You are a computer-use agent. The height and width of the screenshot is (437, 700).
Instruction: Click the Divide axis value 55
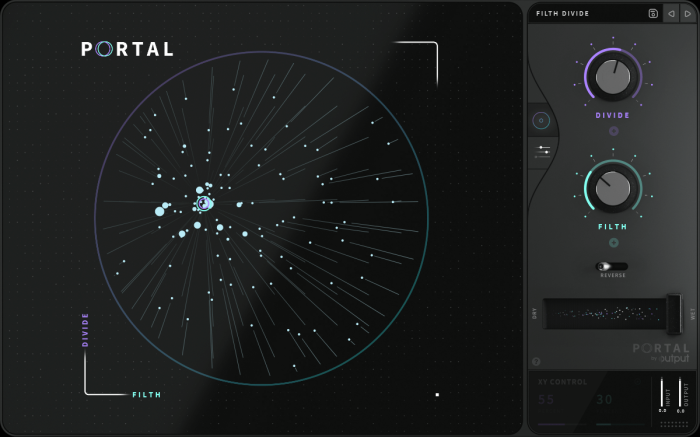pyautogui.click(x=546, y=399)
